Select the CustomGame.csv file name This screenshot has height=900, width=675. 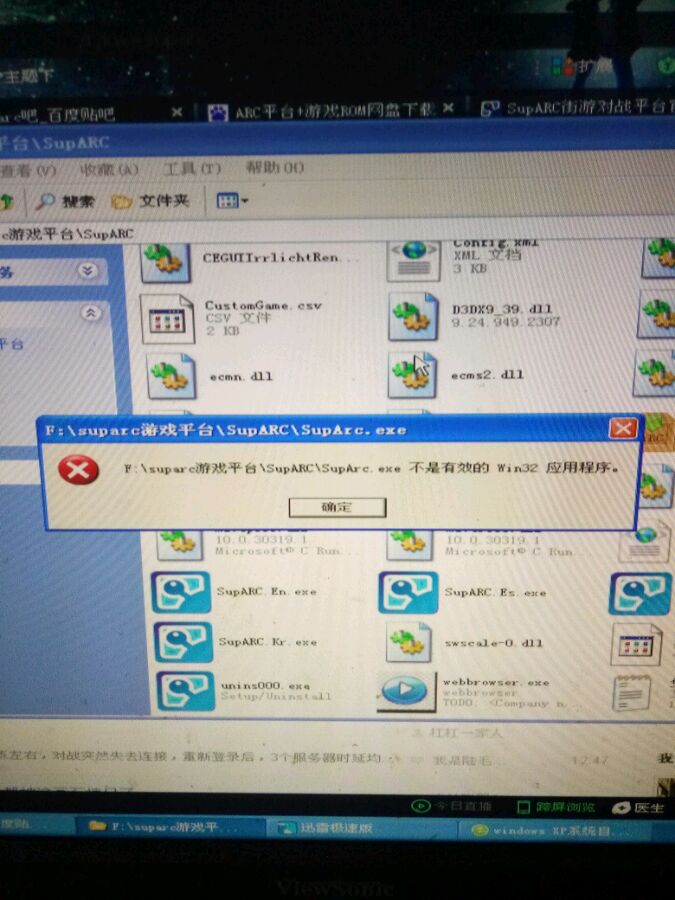coord(263,305)
